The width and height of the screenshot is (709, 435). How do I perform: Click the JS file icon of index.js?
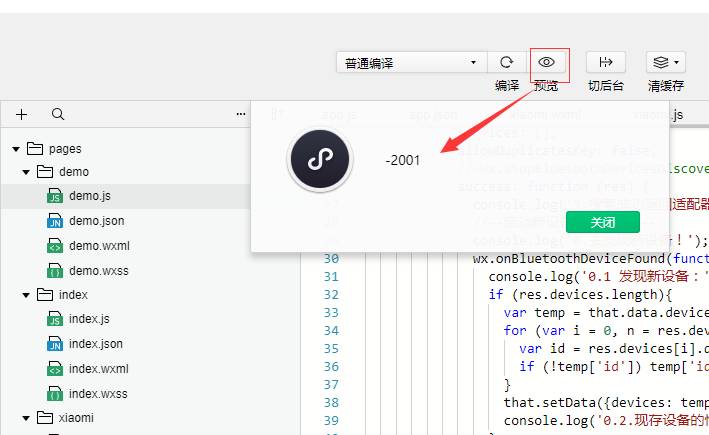click(x=55, y=319)
